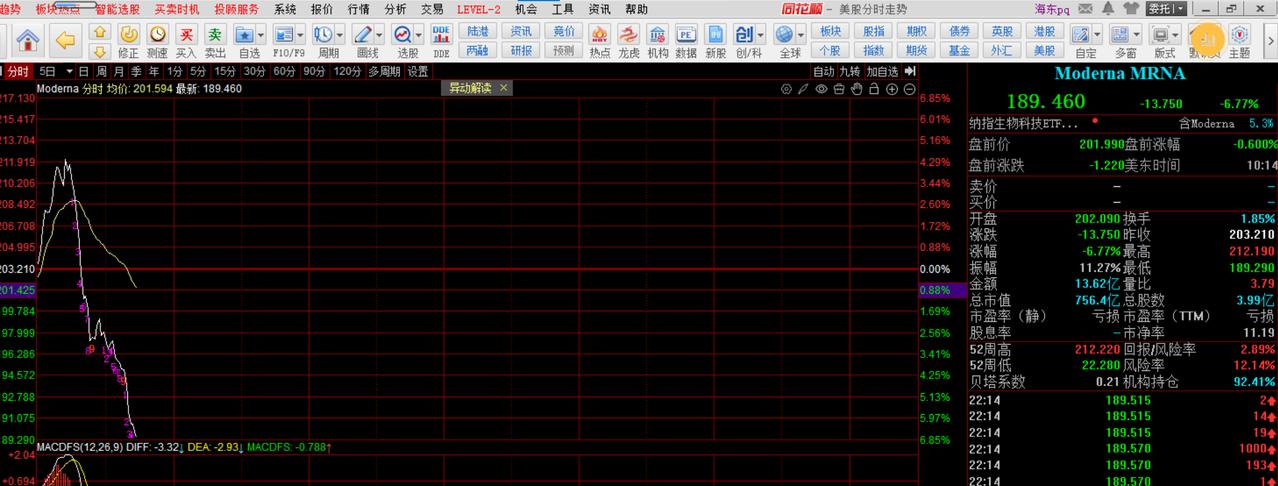1278x486 pixels.
Task: Open the 周期 period clock icon
Action: pos(323,34)
